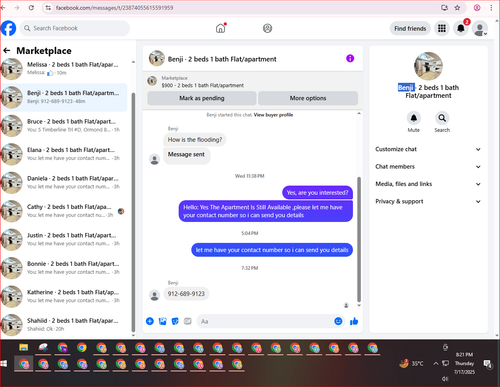Open the Facebook logo home link
Viewport: 500px width, 387px height.
coord(8,28)
